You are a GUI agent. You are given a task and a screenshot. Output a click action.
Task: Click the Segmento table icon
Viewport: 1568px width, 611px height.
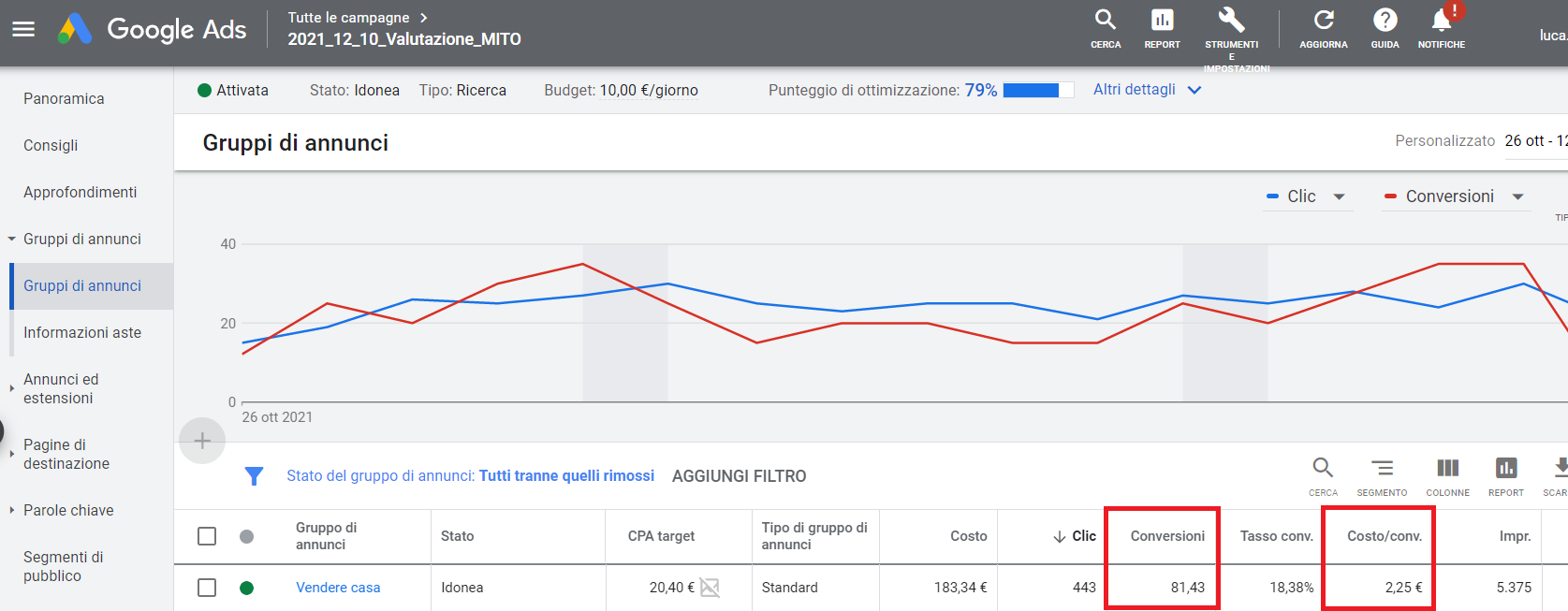coord(1382,469)
